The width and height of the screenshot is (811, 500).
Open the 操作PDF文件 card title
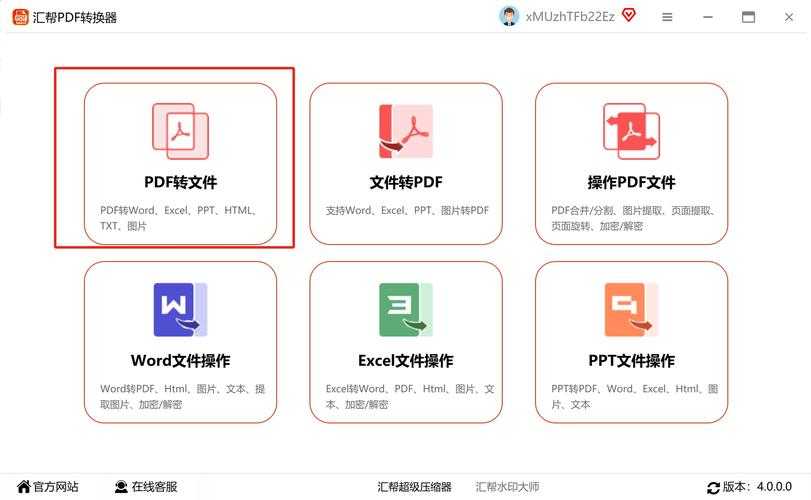632,182
